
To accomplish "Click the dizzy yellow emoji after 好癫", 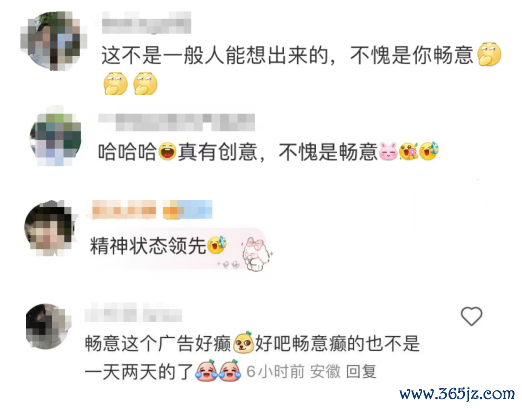I will 243,342.
